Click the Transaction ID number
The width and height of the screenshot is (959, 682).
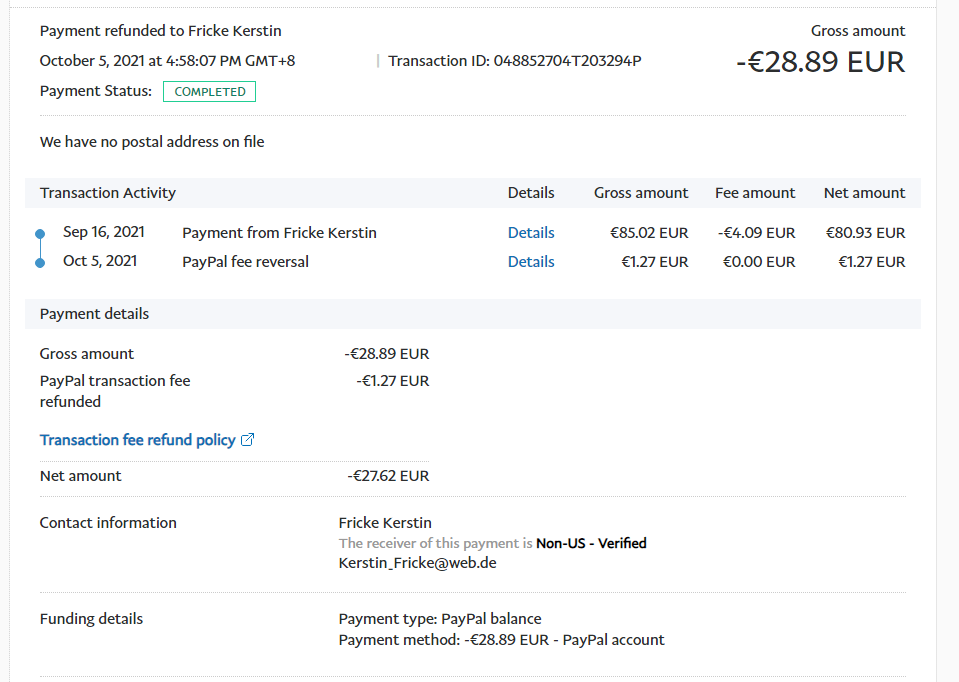click(567, 61)
